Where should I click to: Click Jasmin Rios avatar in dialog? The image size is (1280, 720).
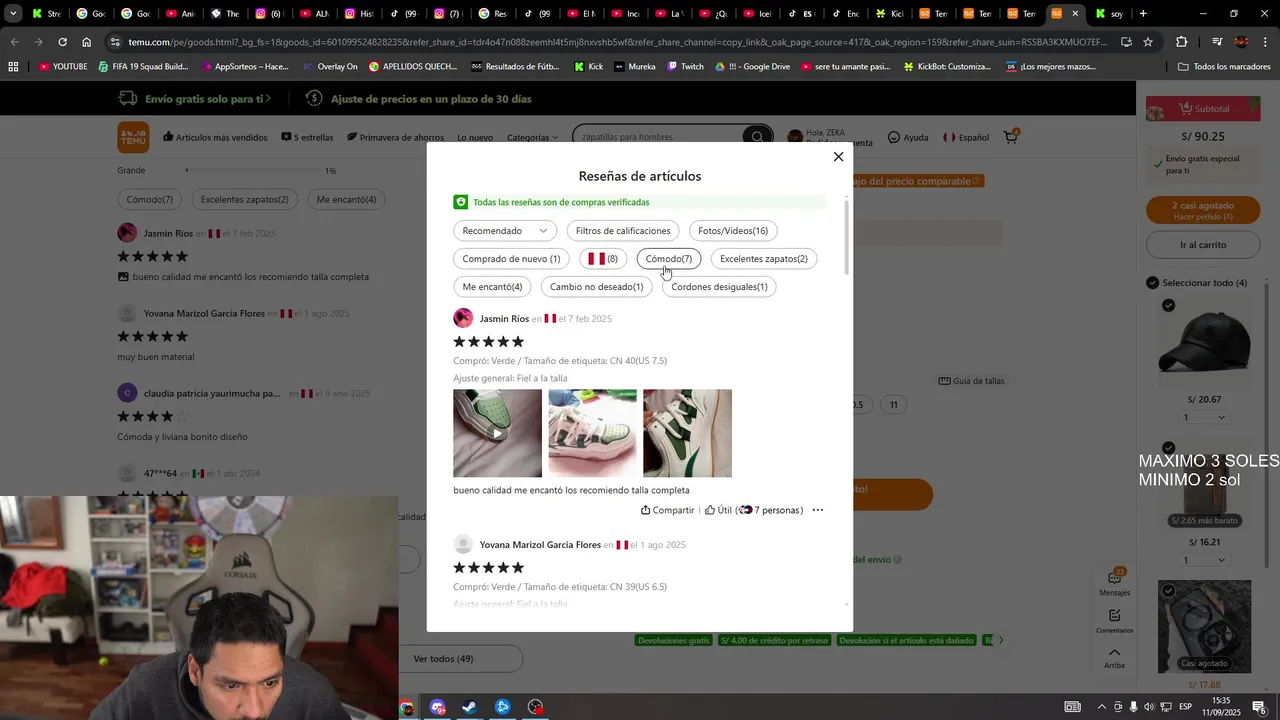coord(463,319)
